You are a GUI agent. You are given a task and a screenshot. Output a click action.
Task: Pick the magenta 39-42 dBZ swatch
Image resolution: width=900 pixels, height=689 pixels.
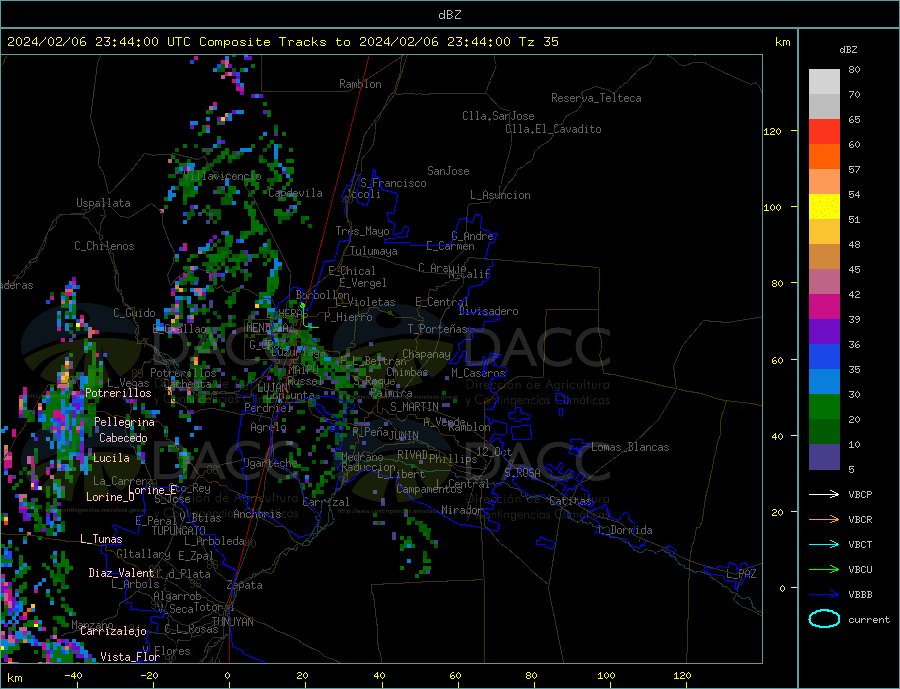tap(824, 307)
